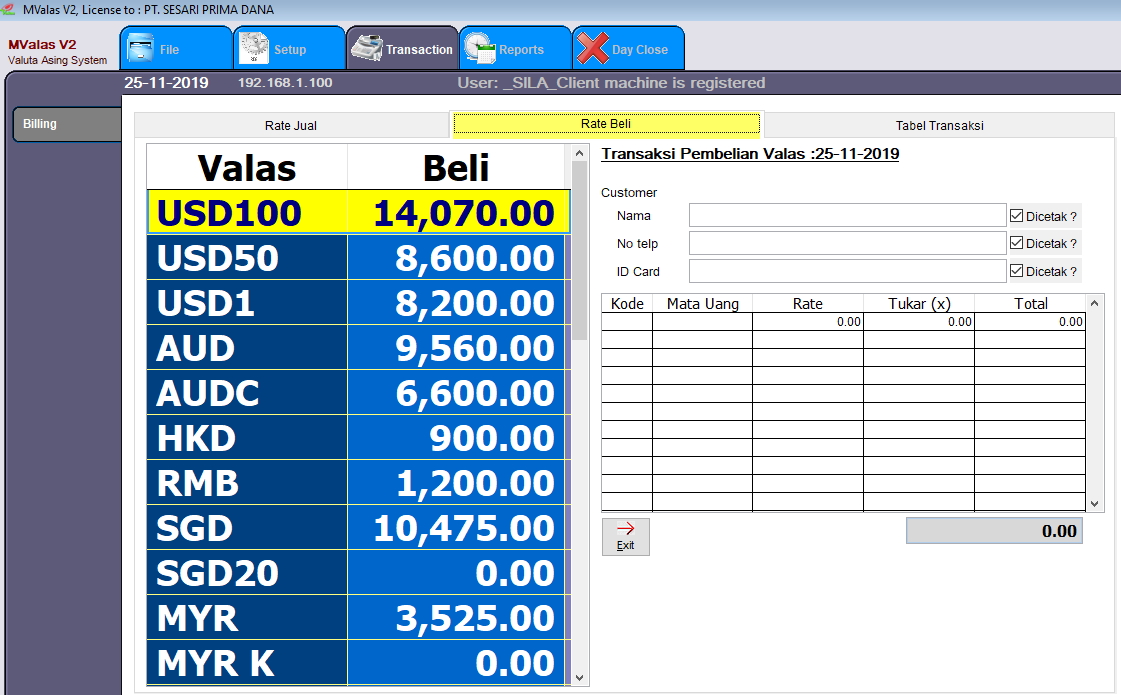Select the Transaction cash register icon
Screen dimensions: 1121x695
tap(367, 48)
